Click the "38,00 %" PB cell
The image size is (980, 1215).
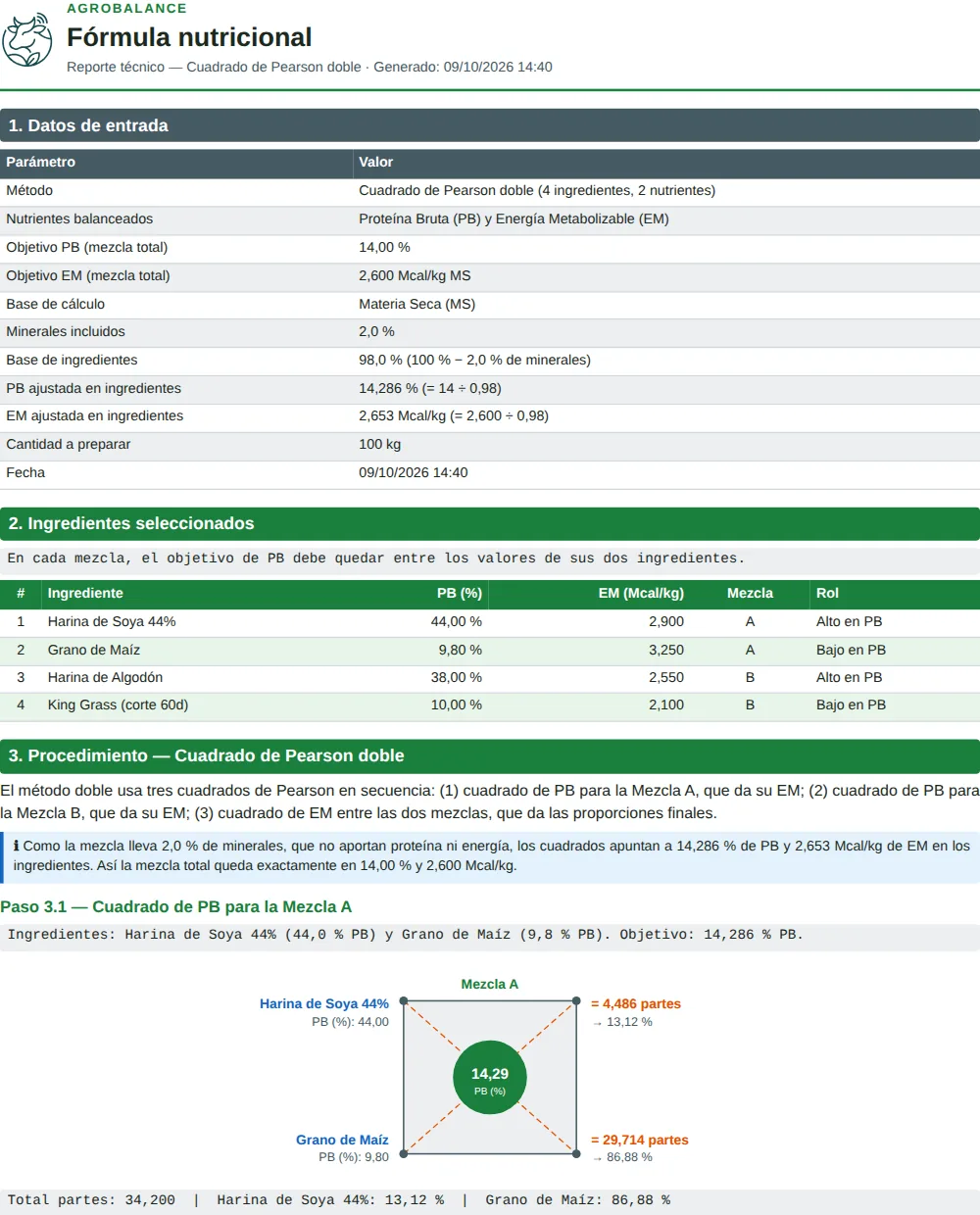coord(457,677)
